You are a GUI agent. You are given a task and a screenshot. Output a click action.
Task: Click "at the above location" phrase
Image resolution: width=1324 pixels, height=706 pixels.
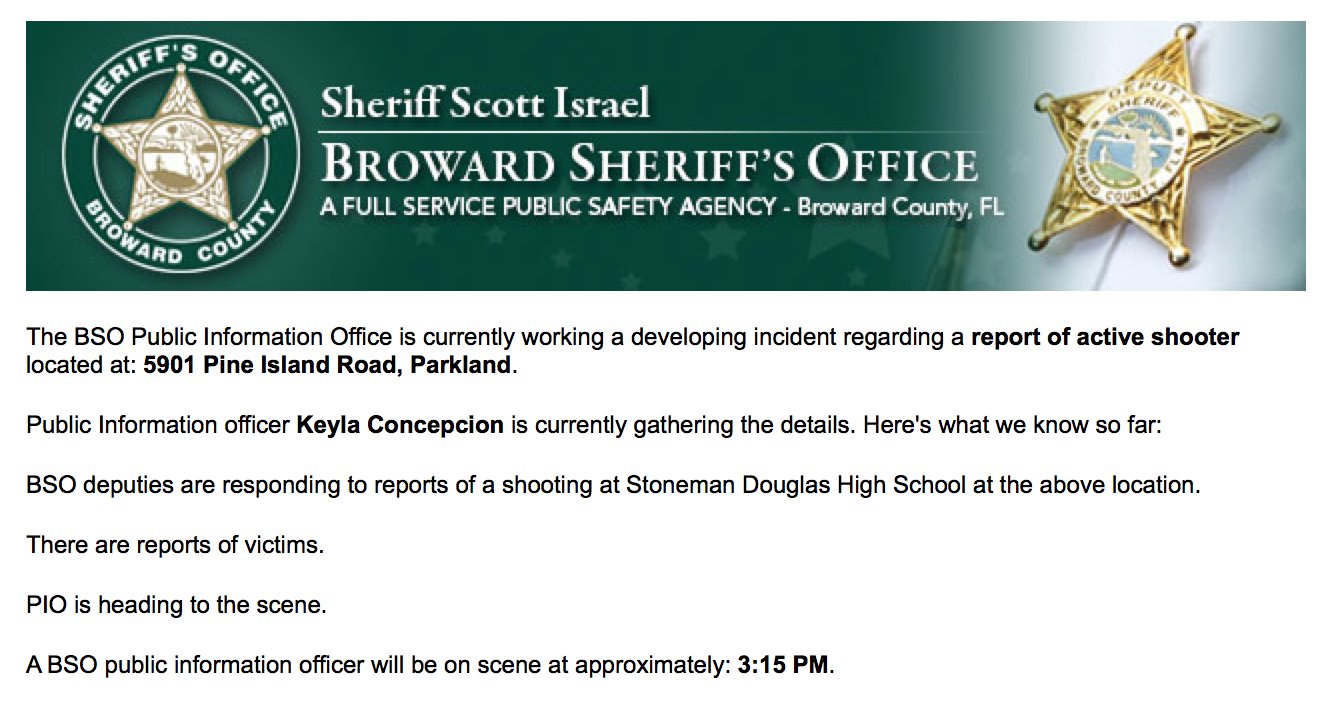click(x=1085, y=485)
